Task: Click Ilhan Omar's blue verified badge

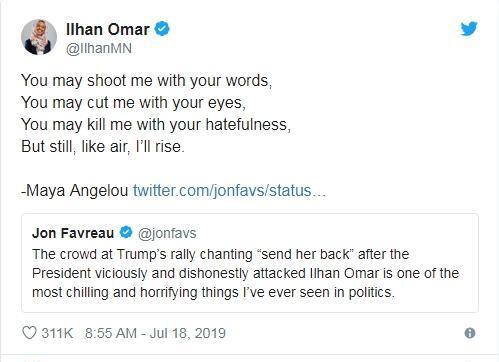Action: click(x=162, y=29)
